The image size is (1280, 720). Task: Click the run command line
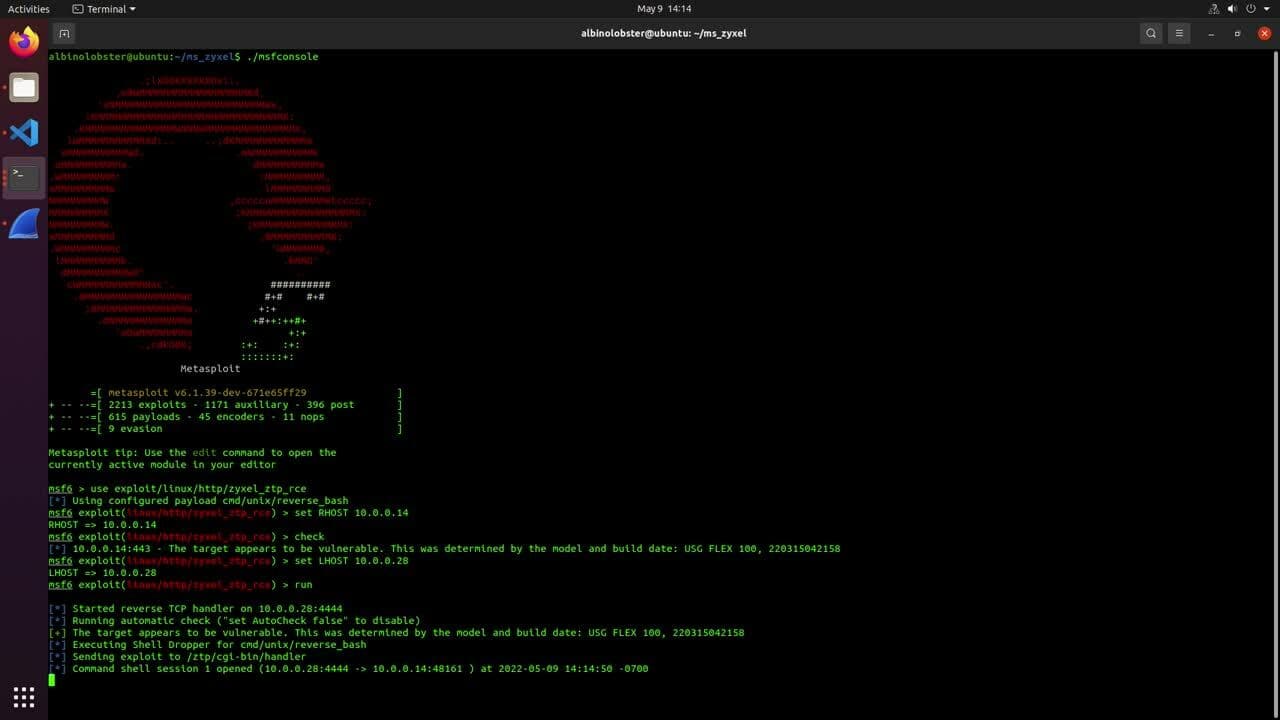click(302, 585)
